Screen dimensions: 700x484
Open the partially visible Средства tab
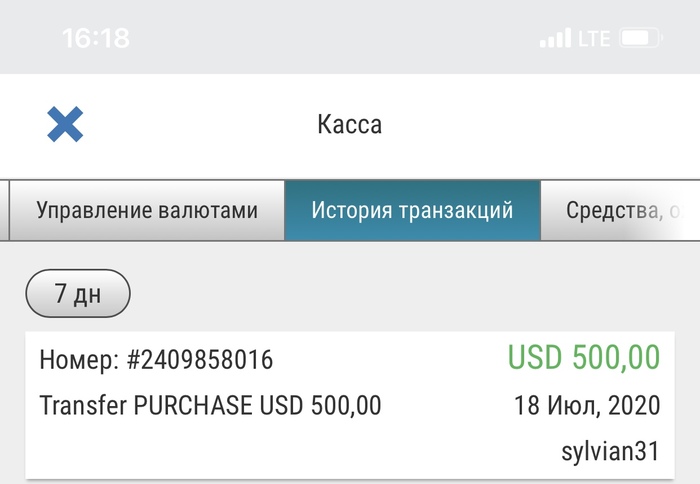pos(621,210)
